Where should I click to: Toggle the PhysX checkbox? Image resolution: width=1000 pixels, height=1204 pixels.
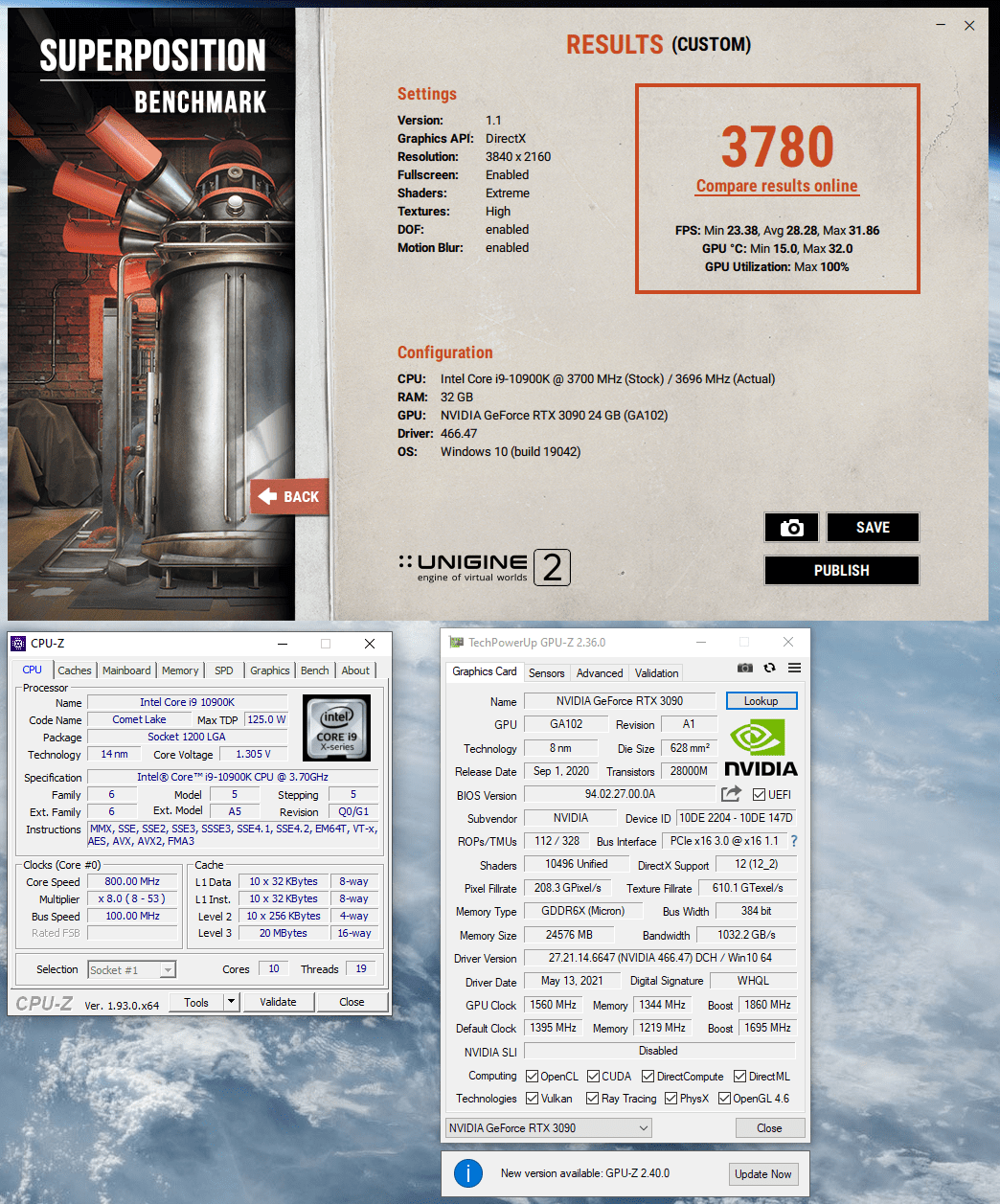[x=670, y=1098]
